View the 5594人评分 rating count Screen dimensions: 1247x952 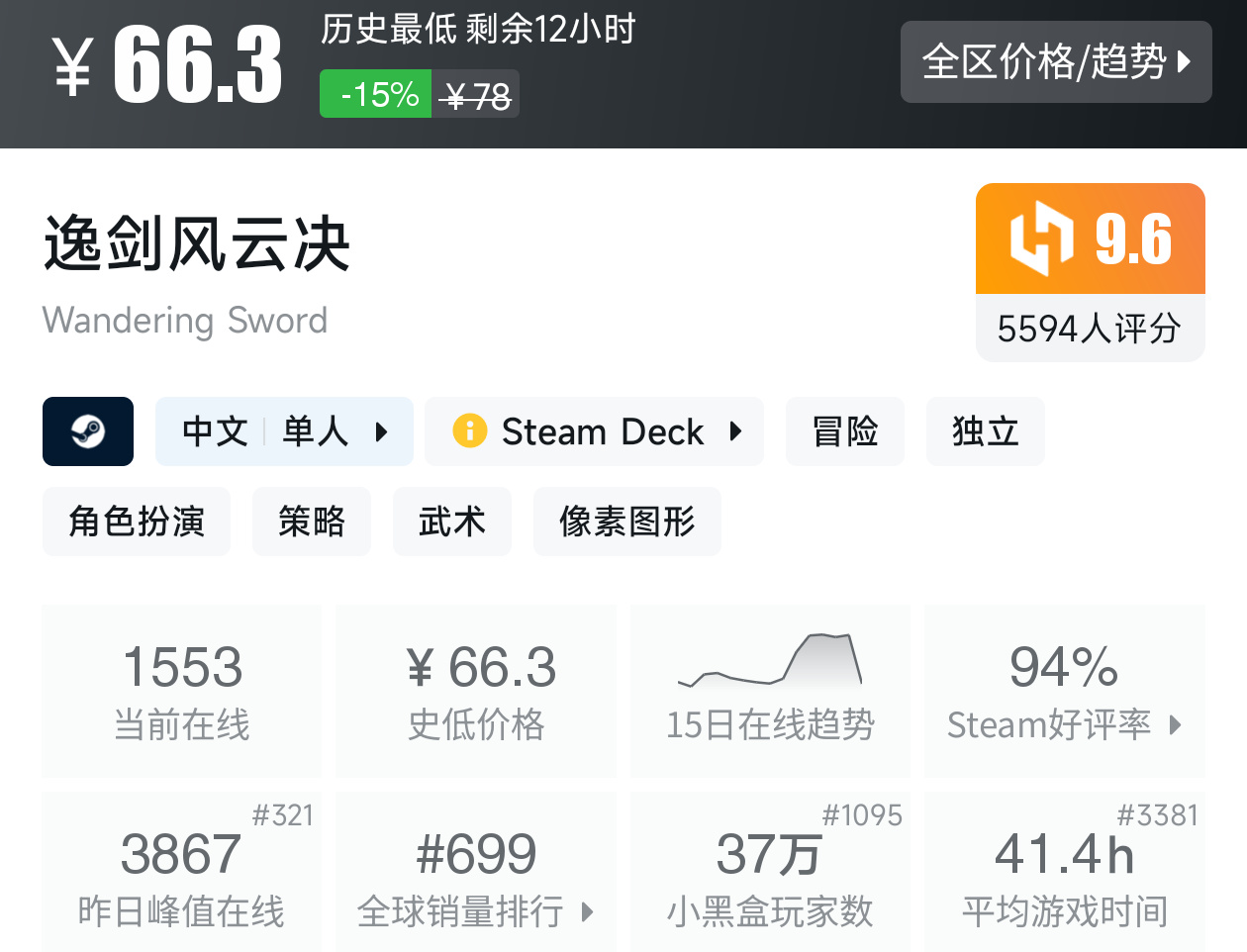1090,329
